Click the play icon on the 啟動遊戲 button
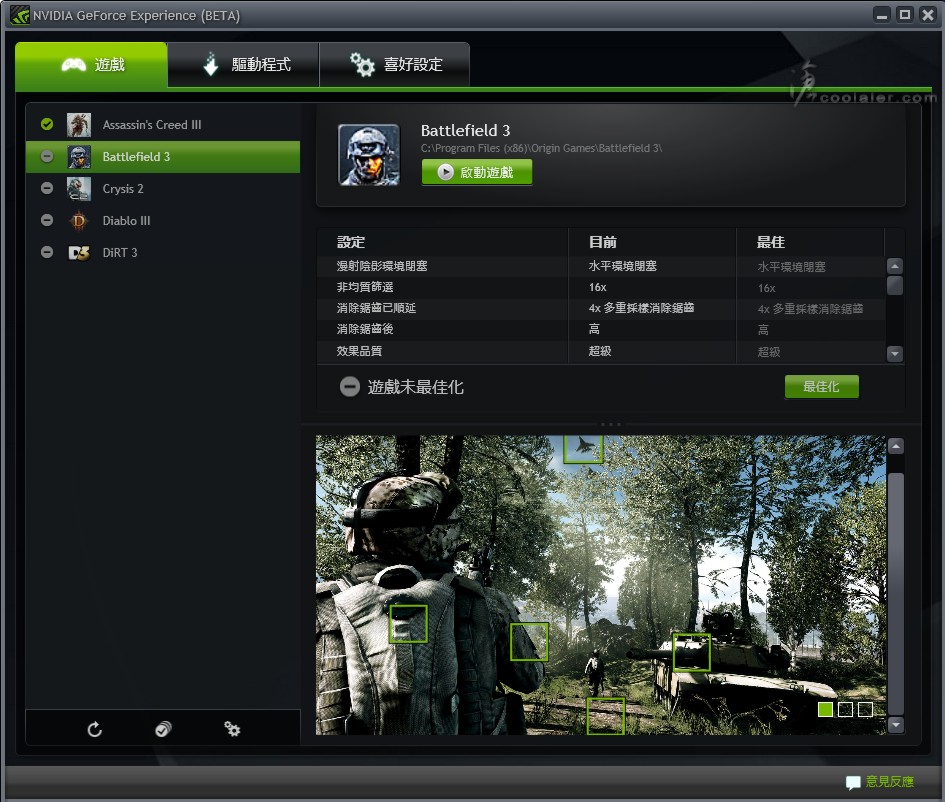 pos(445,172)
